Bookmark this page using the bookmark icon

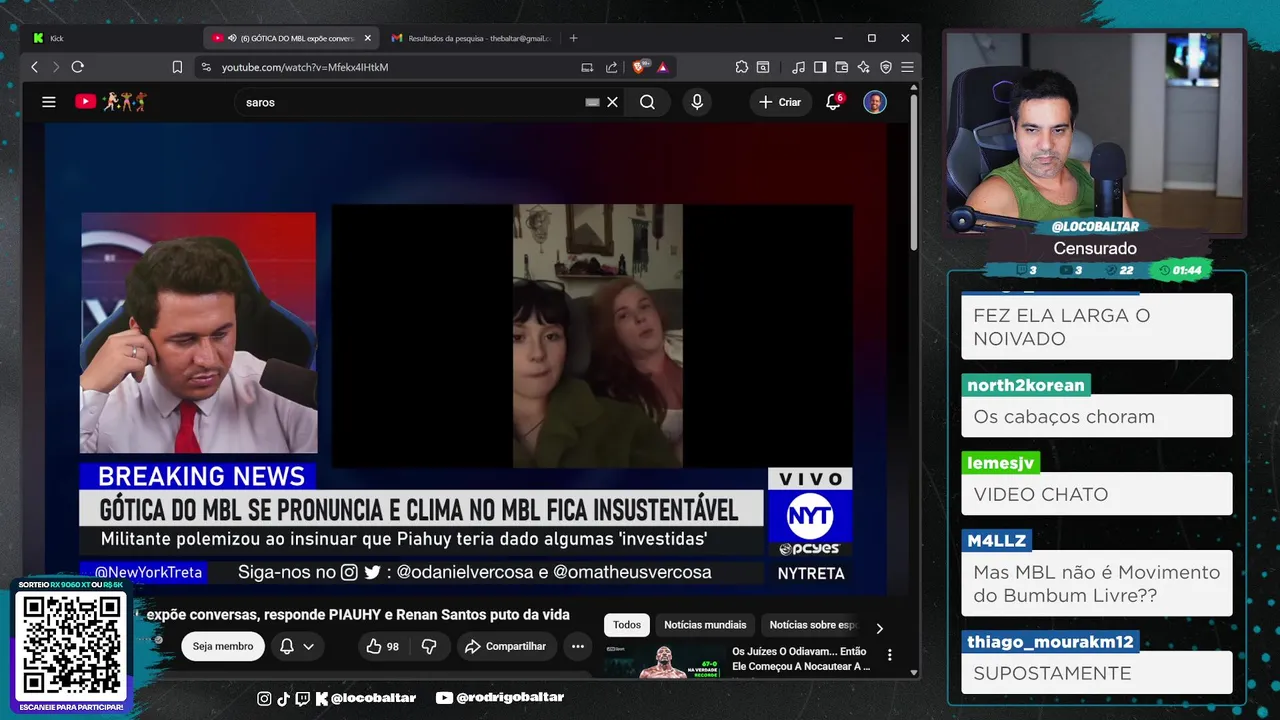(x=177, y=67)
